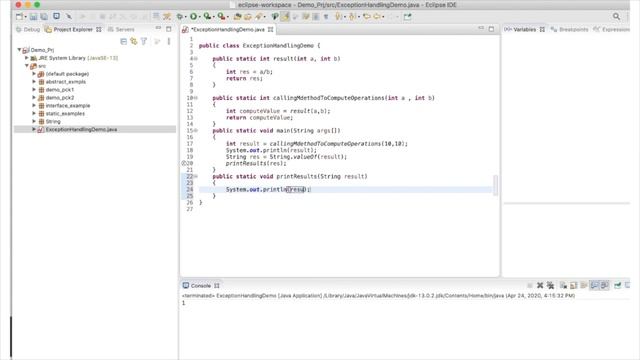
Task: Close the Project Explorer view tab
Action: click(x=98, y=29)
